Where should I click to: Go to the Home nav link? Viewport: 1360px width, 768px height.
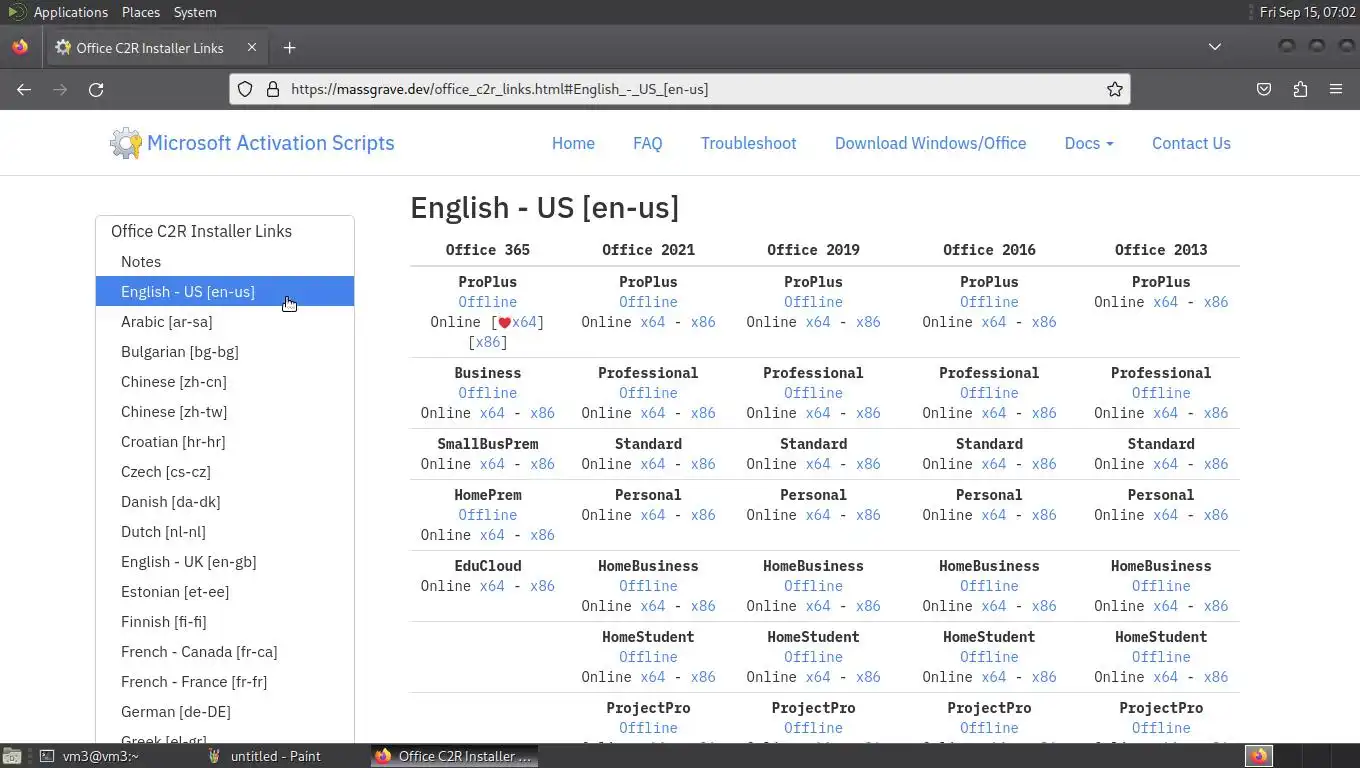[573, 143]
